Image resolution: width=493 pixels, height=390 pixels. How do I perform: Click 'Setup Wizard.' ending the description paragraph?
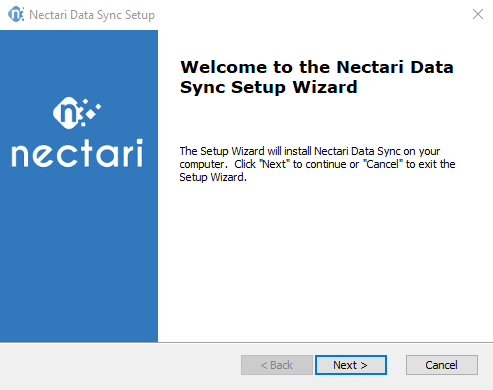(x=213, y=177)
